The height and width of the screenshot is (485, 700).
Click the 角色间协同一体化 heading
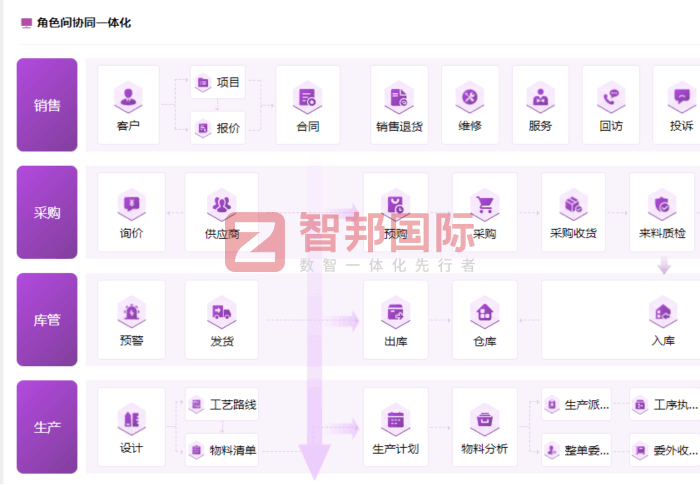(84, 22)
